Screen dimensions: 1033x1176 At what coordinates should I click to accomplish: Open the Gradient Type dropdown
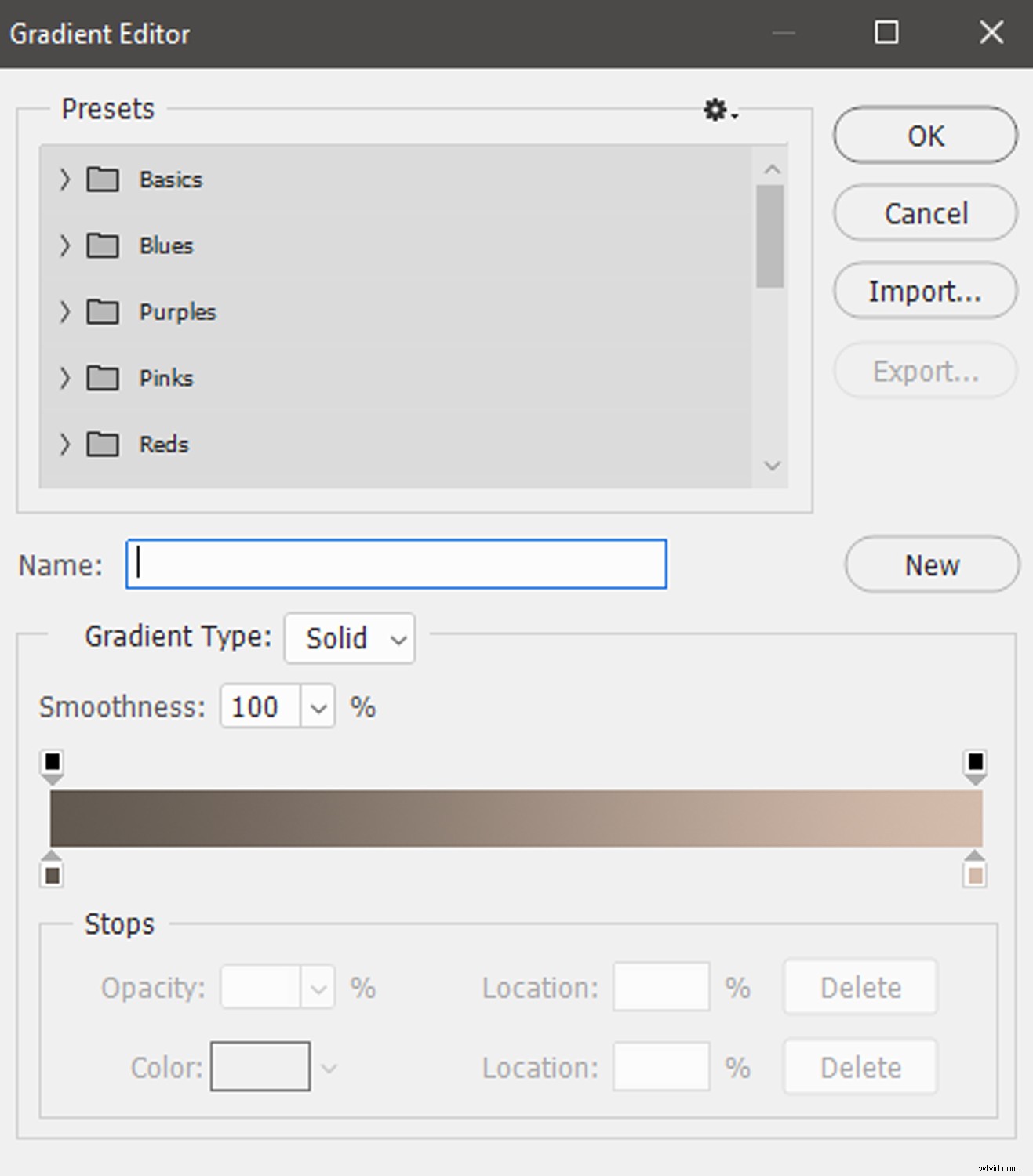[350, 639]
